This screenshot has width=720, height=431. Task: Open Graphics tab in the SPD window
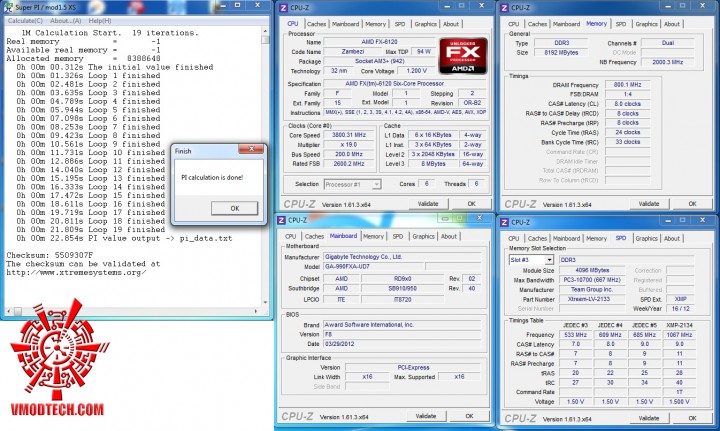click(647, 239)
